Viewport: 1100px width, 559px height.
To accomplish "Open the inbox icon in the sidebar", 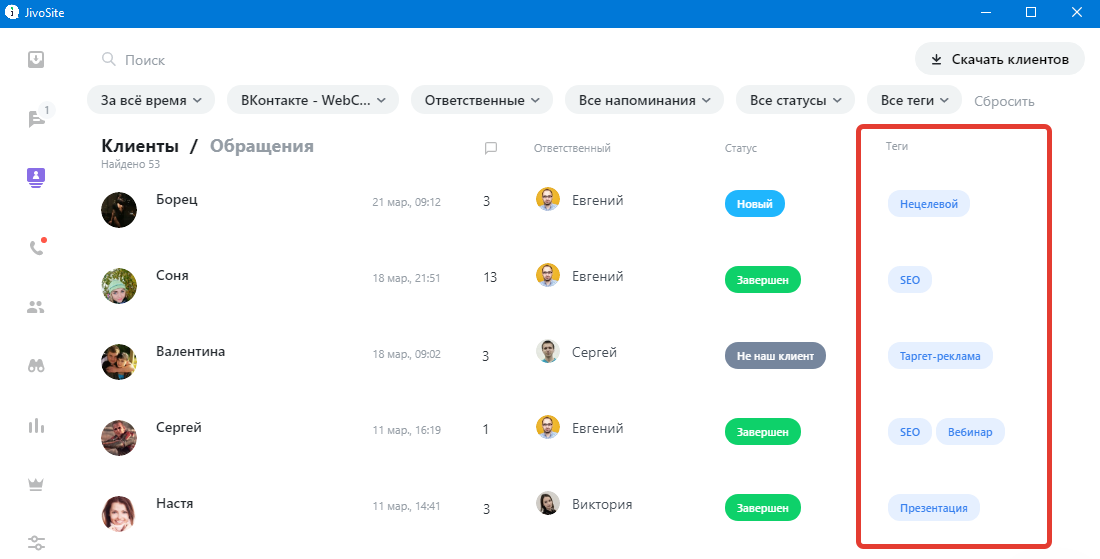I will click(x=36, y=60).
